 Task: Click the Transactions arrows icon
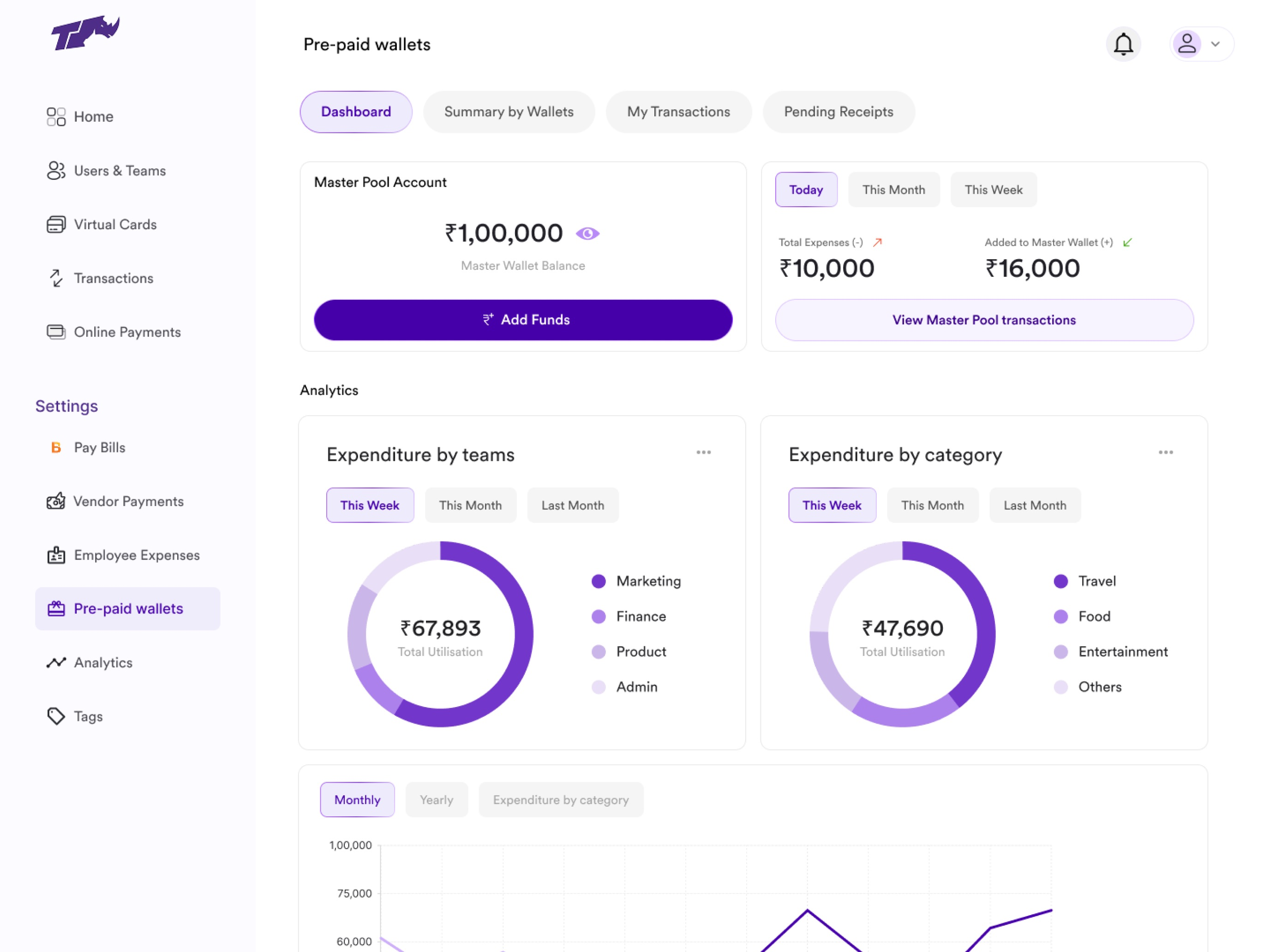56,278
